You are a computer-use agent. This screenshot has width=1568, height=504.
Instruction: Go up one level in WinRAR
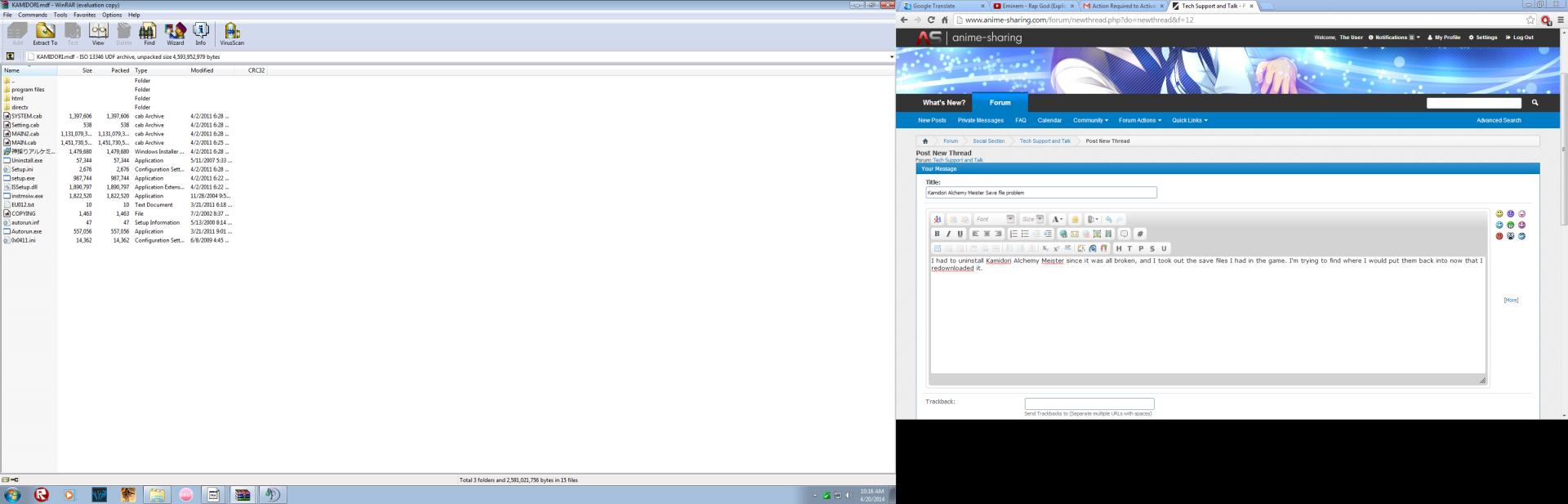pos(10,56)
